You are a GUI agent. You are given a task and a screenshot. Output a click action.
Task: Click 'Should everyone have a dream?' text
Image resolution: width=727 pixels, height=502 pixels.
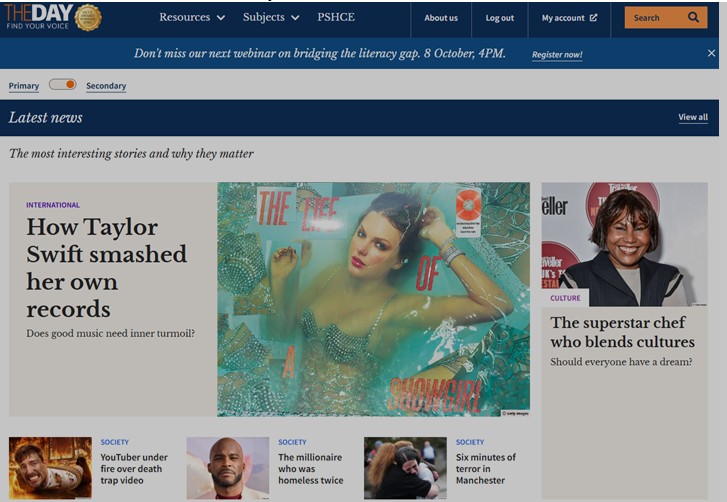(621, 362)
